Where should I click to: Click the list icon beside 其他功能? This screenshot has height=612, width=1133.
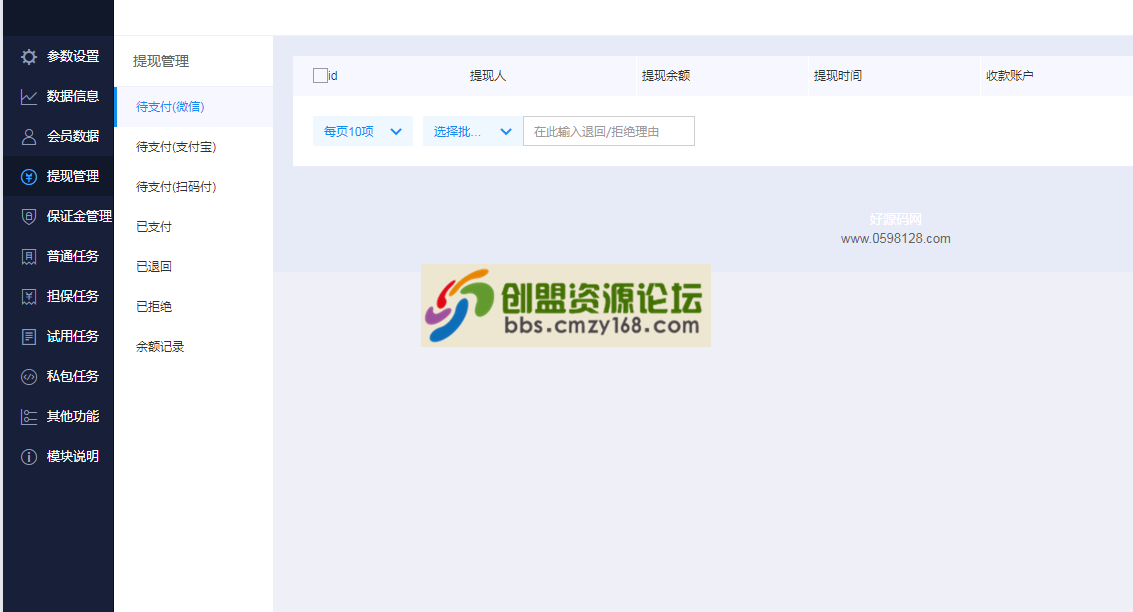click(x=29, y=417)
